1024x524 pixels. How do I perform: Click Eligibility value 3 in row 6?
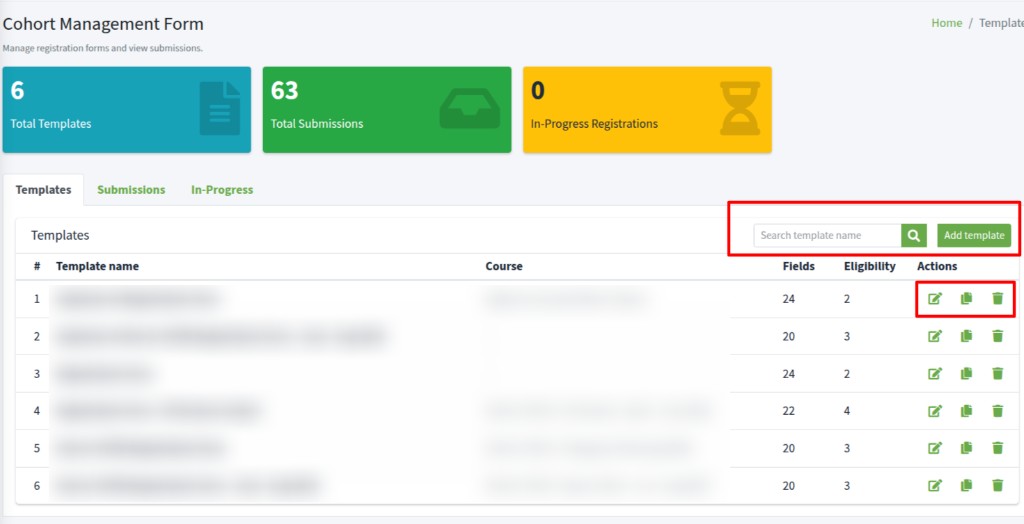point(847,485)
